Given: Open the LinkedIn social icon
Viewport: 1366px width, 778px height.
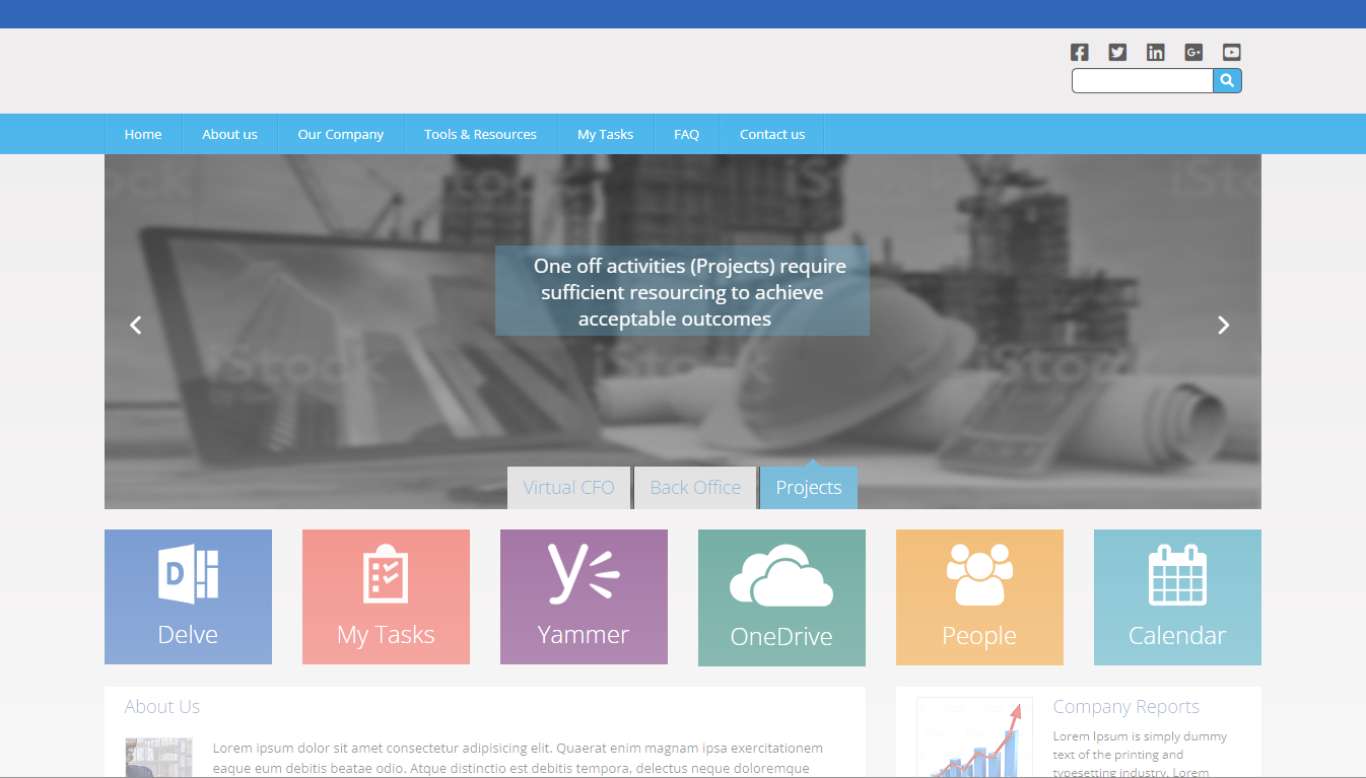Looking at the screenshot, I should pyautogui.click(x=1155, y=52).
